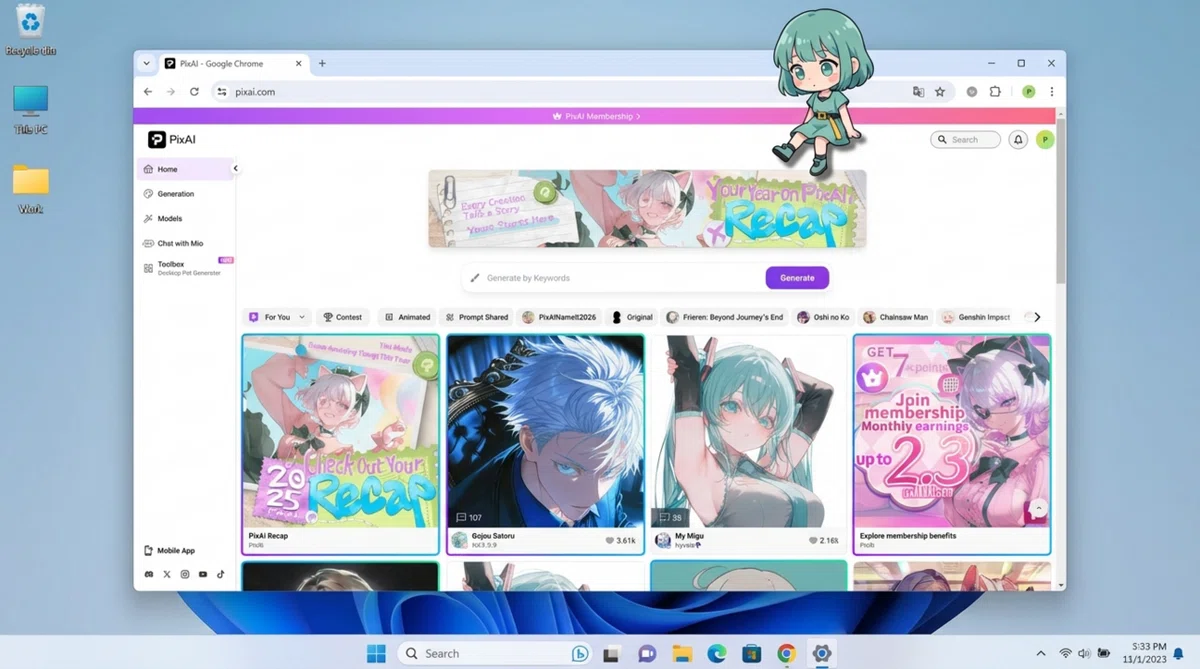The width and height of the screenshot is (1200, 669).
Task: Select the Genshin Impact chip
Action: 977,317
